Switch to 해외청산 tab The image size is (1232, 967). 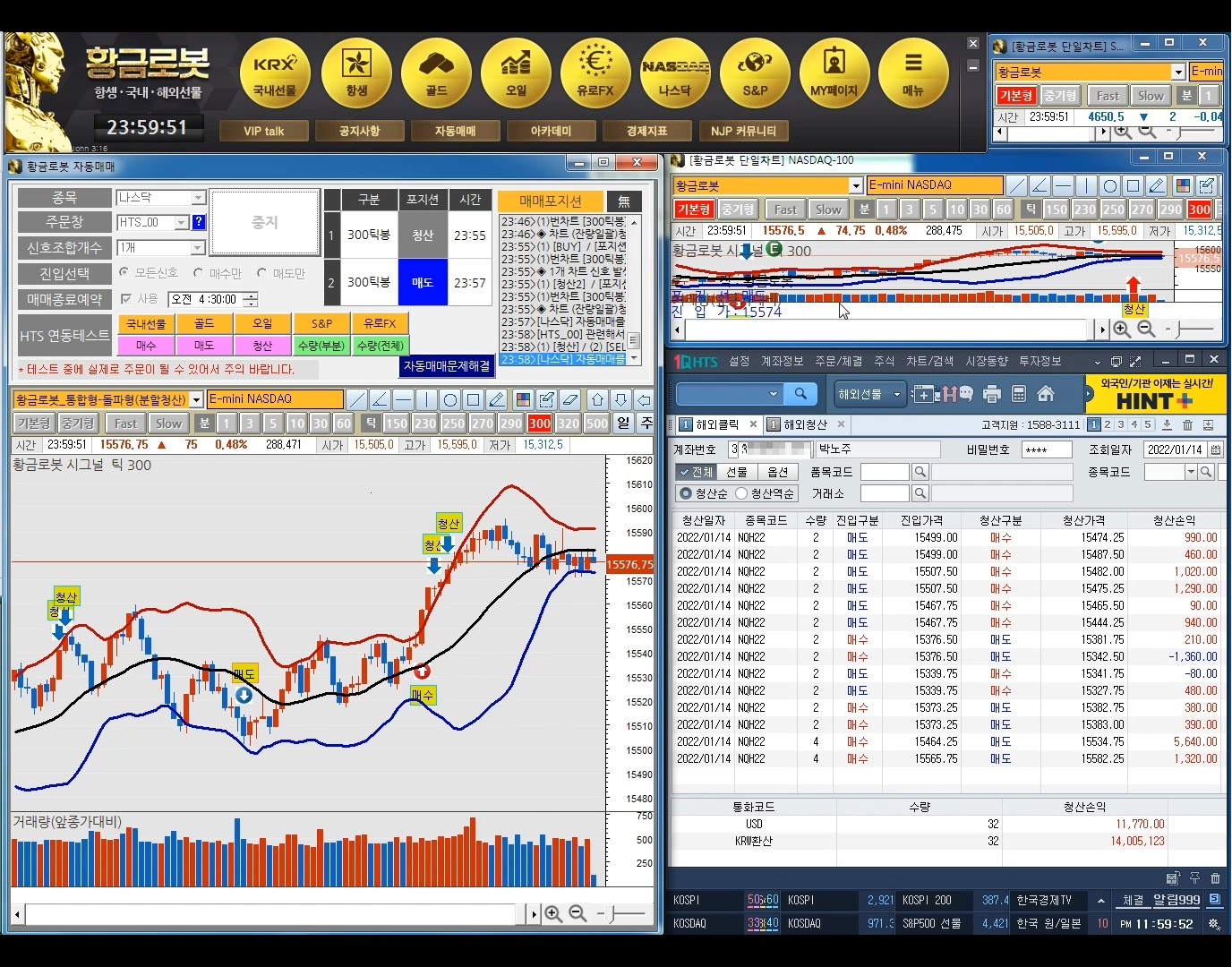[805, 424]
